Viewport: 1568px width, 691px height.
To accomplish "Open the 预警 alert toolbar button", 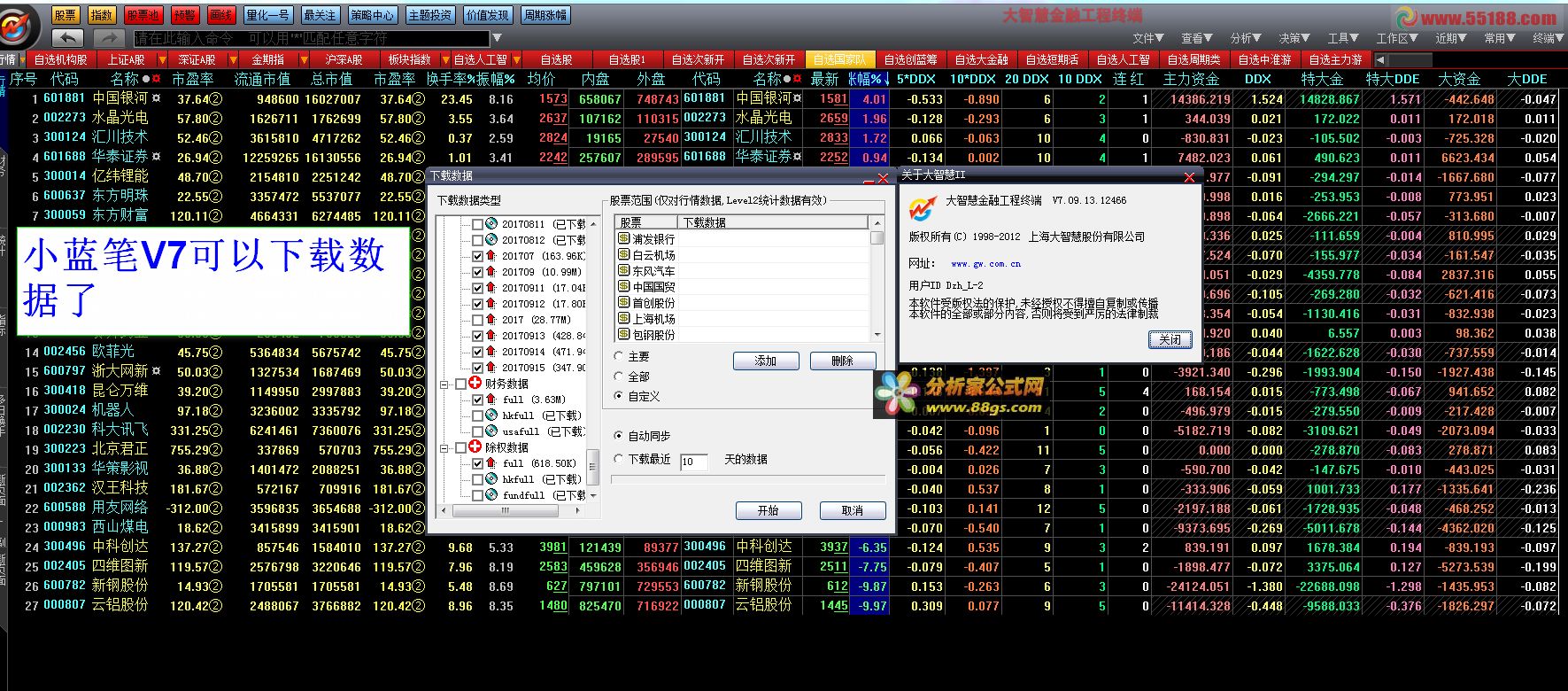I will point(185,15).
